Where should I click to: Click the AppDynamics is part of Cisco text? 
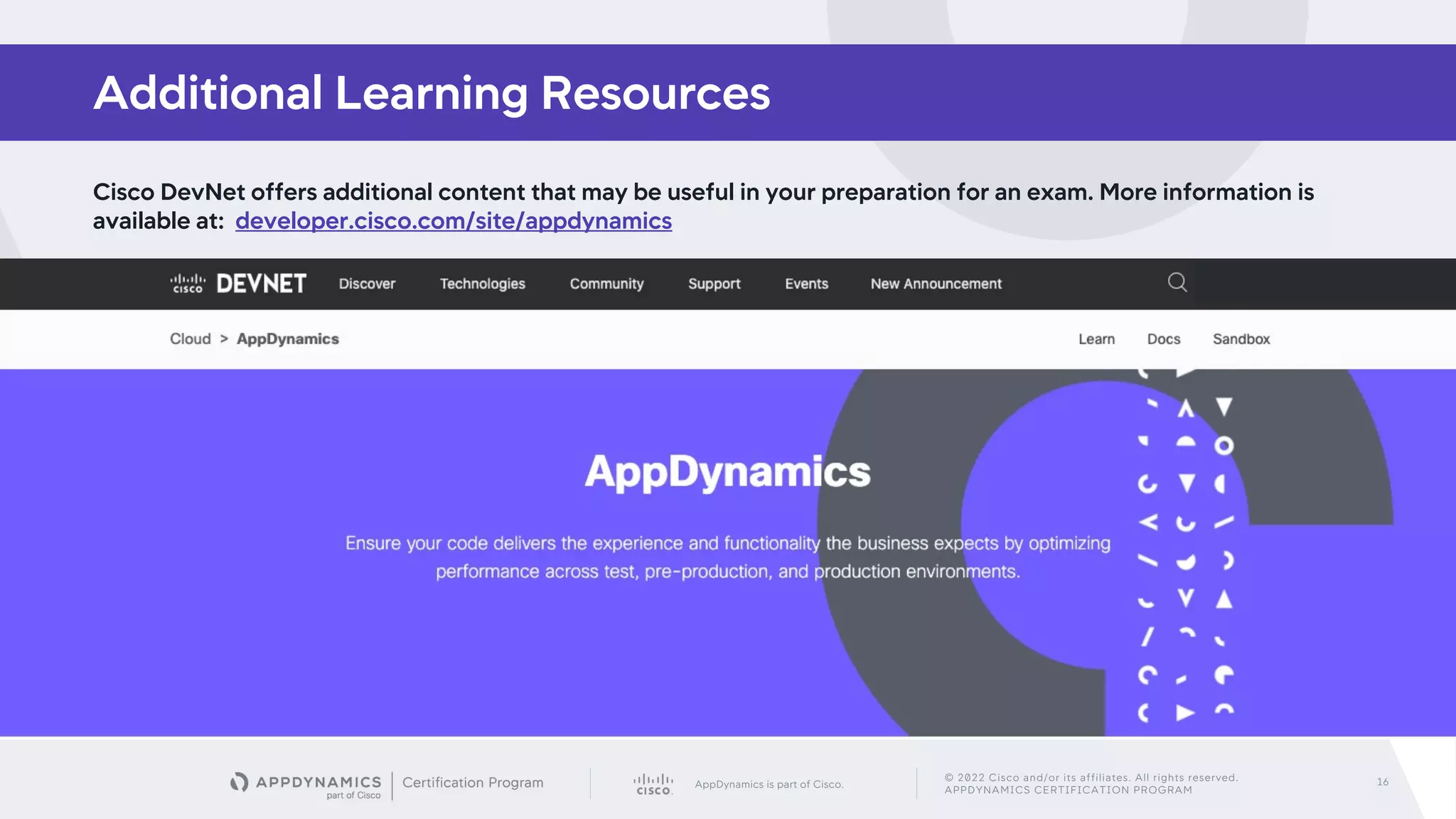pos(769,784)
